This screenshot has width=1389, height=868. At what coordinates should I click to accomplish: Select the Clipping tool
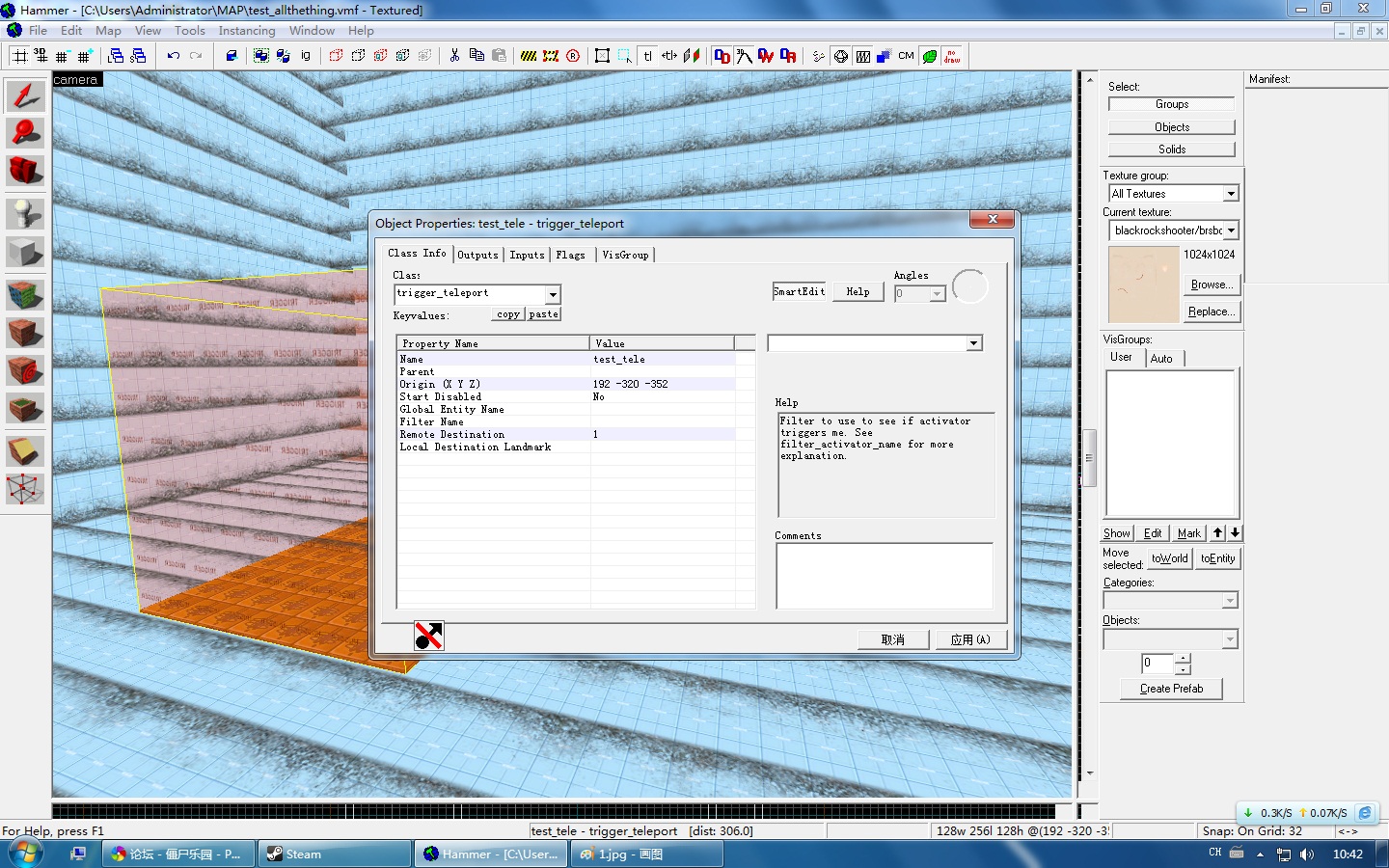[25, 450]
